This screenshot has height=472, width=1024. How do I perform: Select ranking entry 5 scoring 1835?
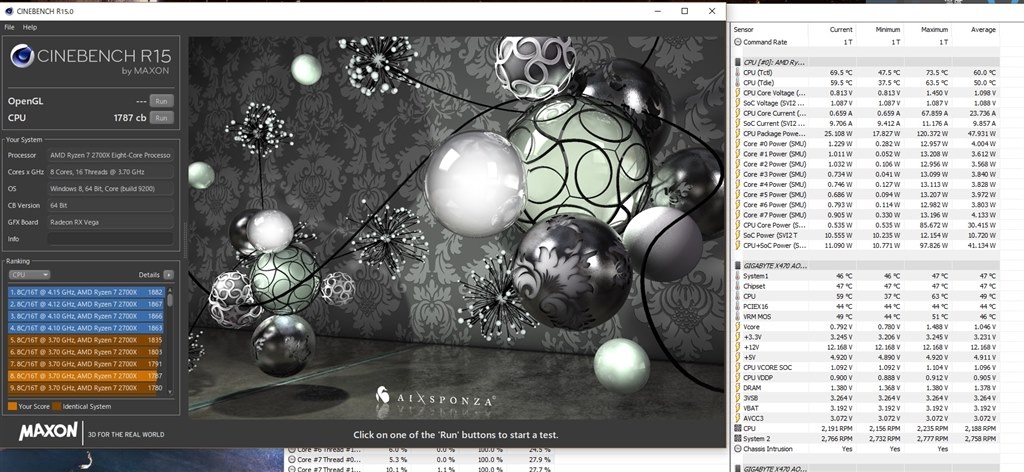[x=86, y=340]
